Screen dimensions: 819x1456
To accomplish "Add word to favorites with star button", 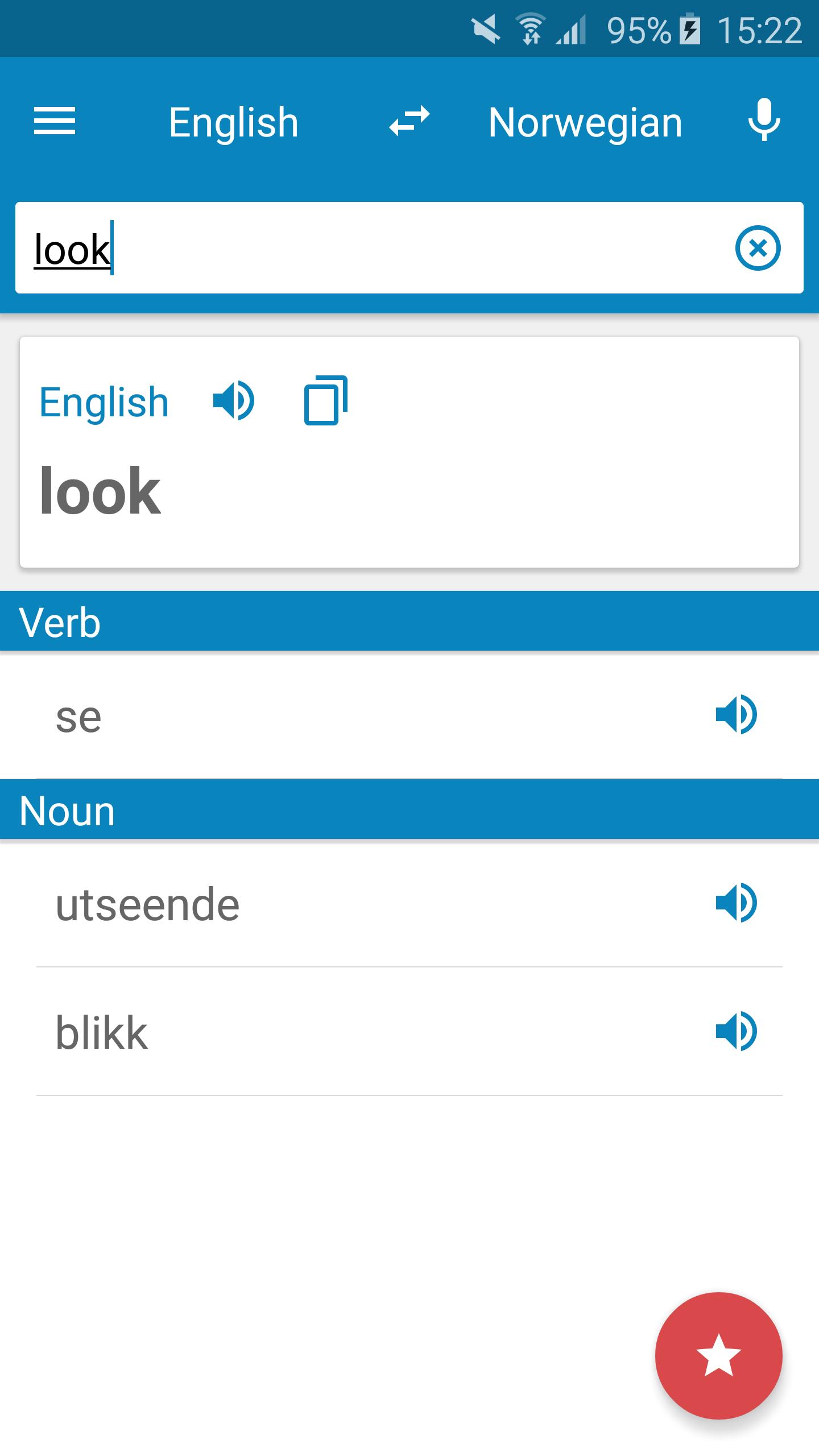I will point(718,1355).
